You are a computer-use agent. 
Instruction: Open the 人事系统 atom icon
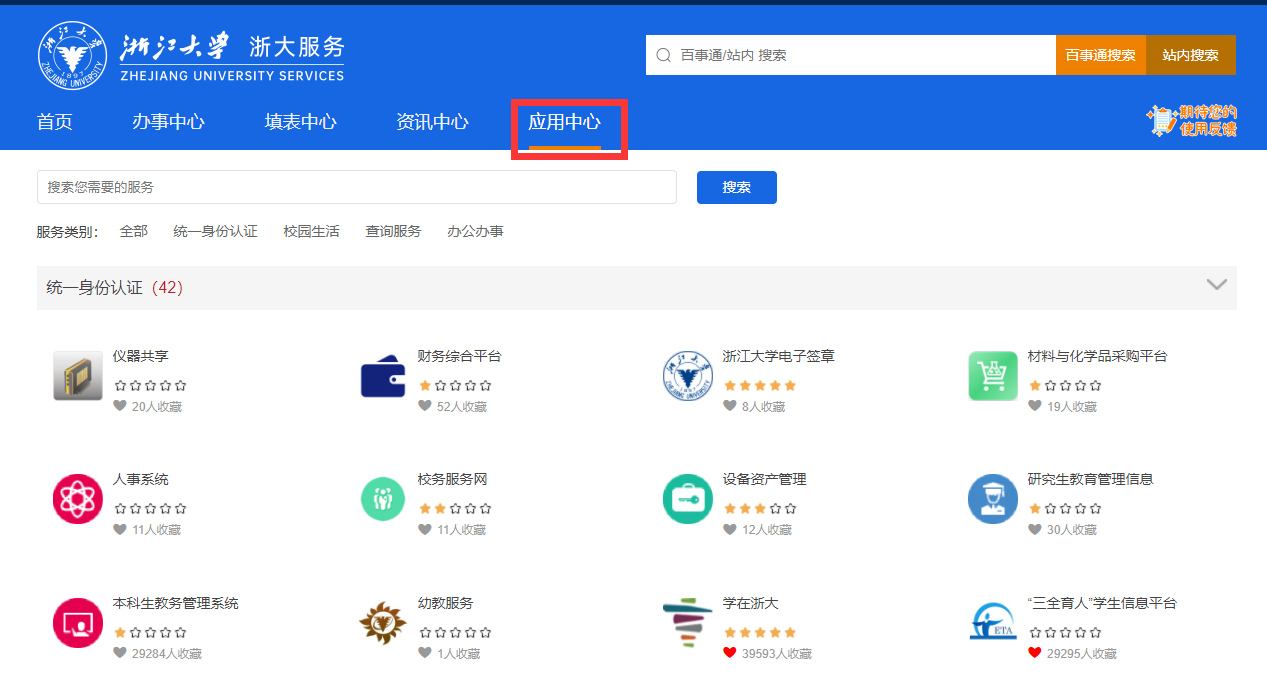pyautogui.click(x=78, y=499)
